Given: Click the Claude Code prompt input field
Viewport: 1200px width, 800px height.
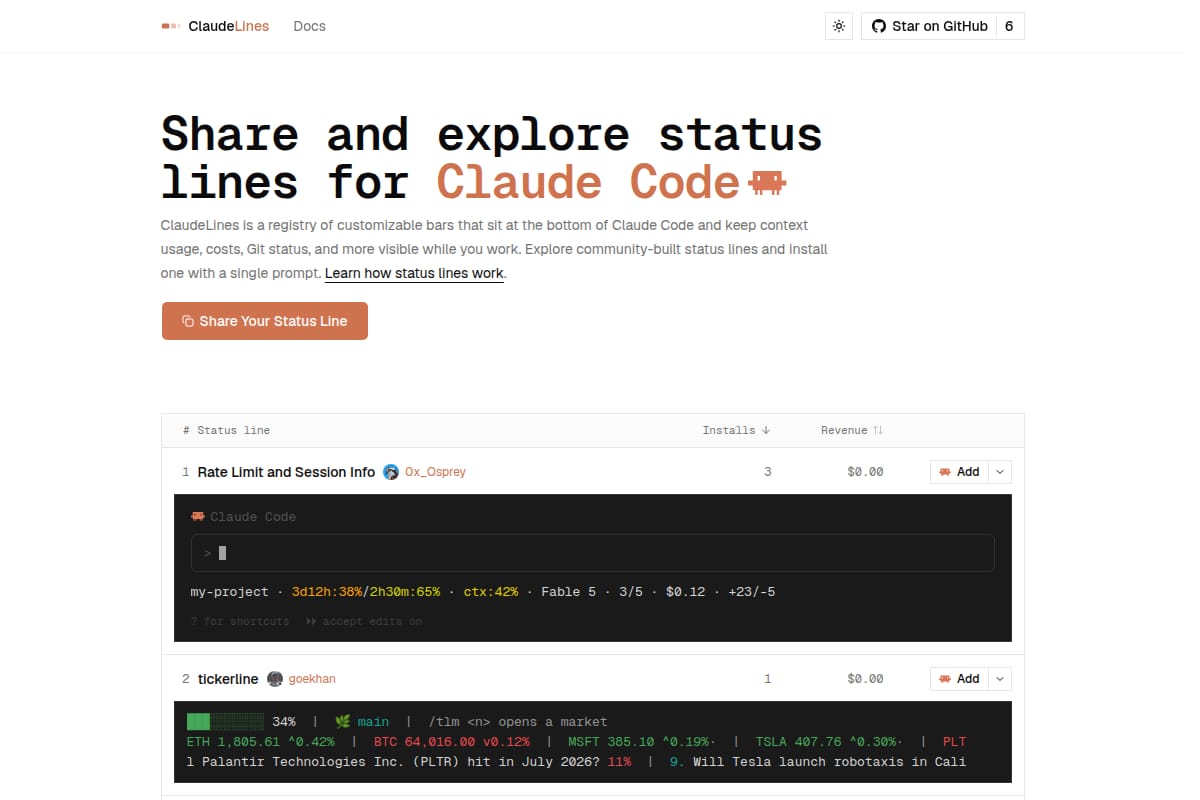Looking at the screenshot, I should (x=592, y=553).
